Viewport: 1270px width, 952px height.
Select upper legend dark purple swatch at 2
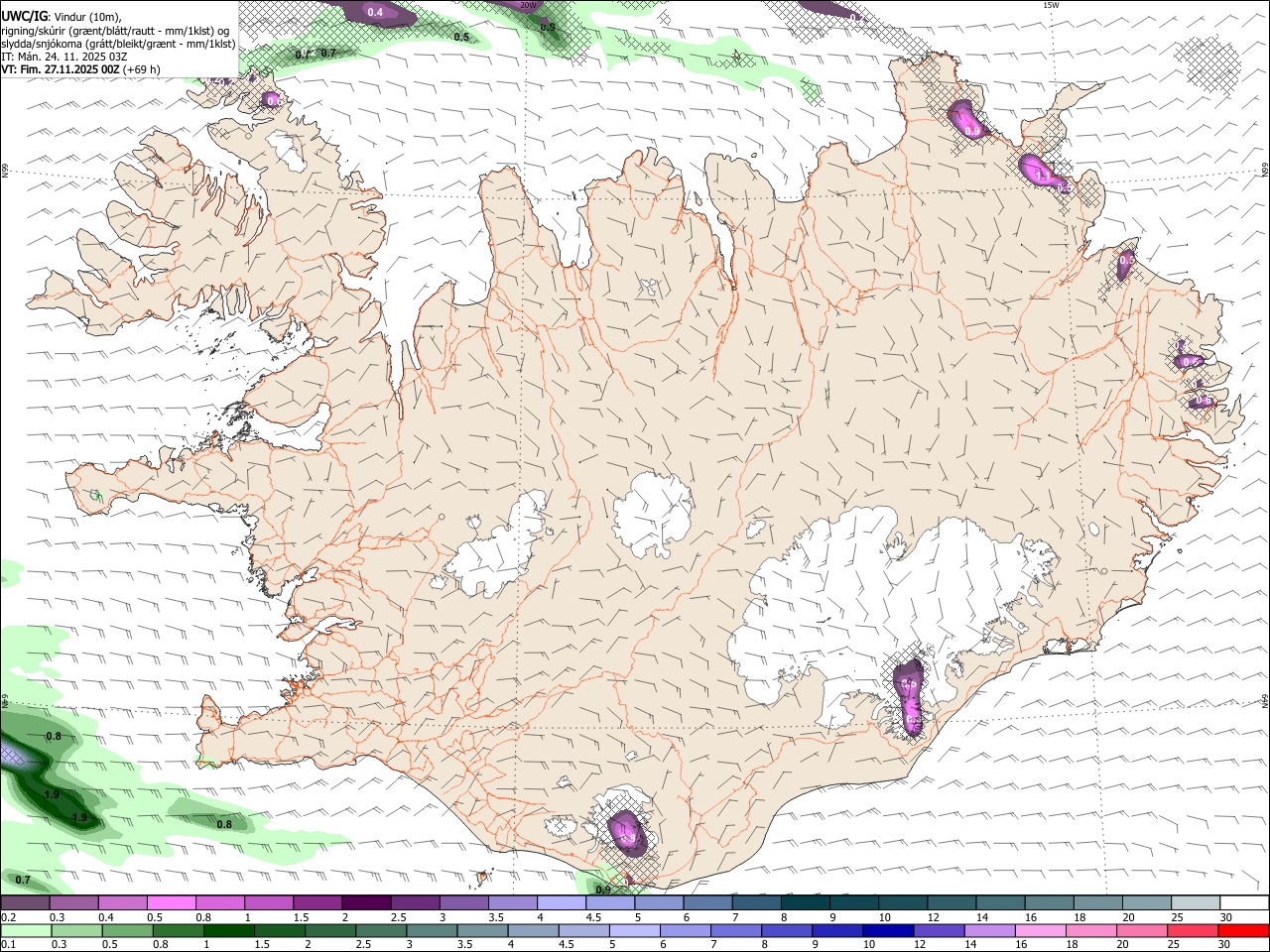click(365, 903)
